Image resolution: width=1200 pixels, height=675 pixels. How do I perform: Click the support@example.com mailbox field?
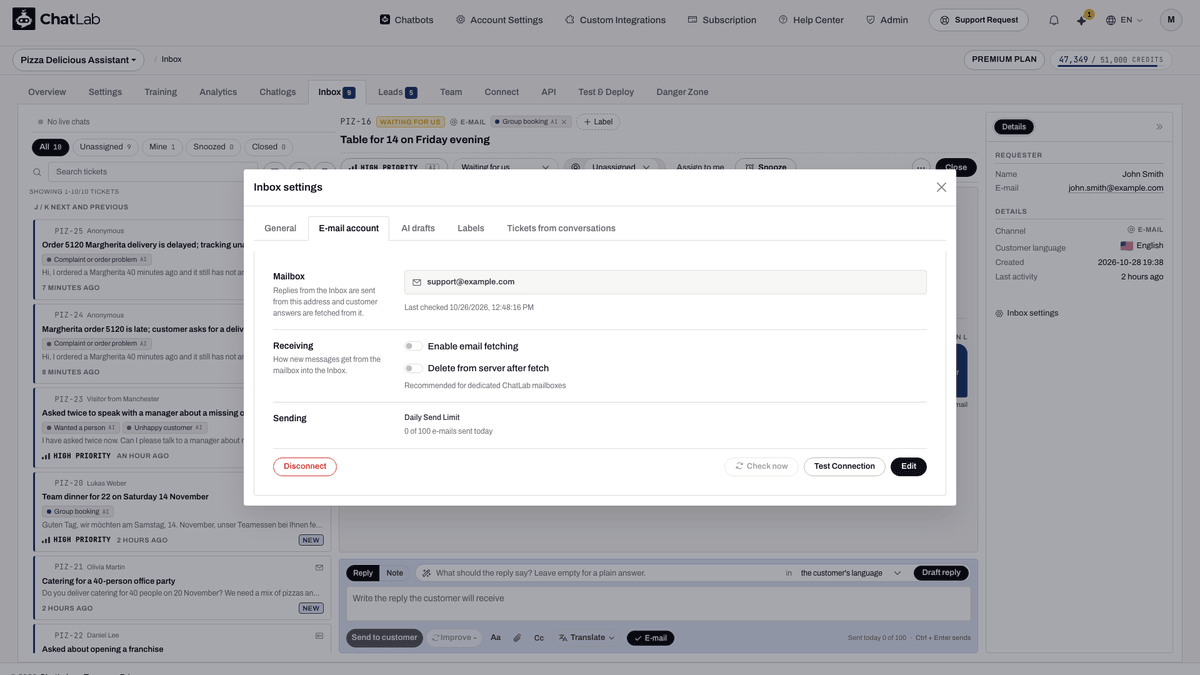click(665, 282)
